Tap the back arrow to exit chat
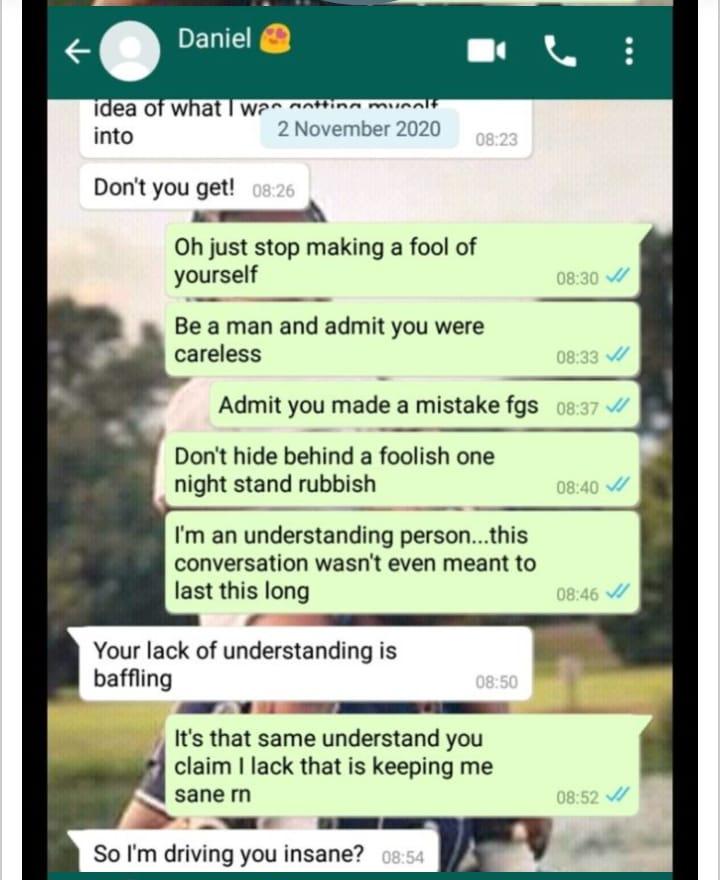 [77, 52]
